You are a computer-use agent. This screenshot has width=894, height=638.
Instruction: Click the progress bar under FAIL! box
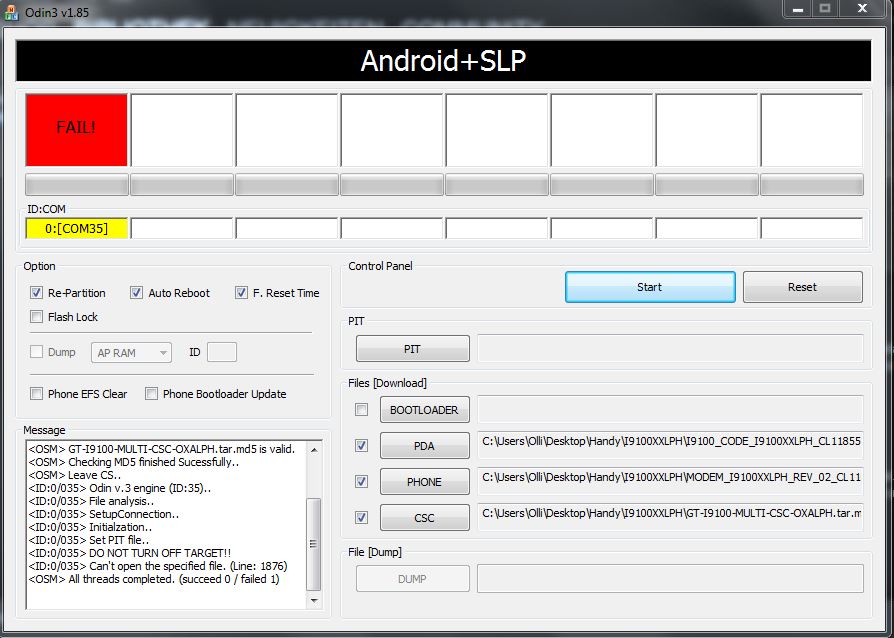(x=76, y=185)
